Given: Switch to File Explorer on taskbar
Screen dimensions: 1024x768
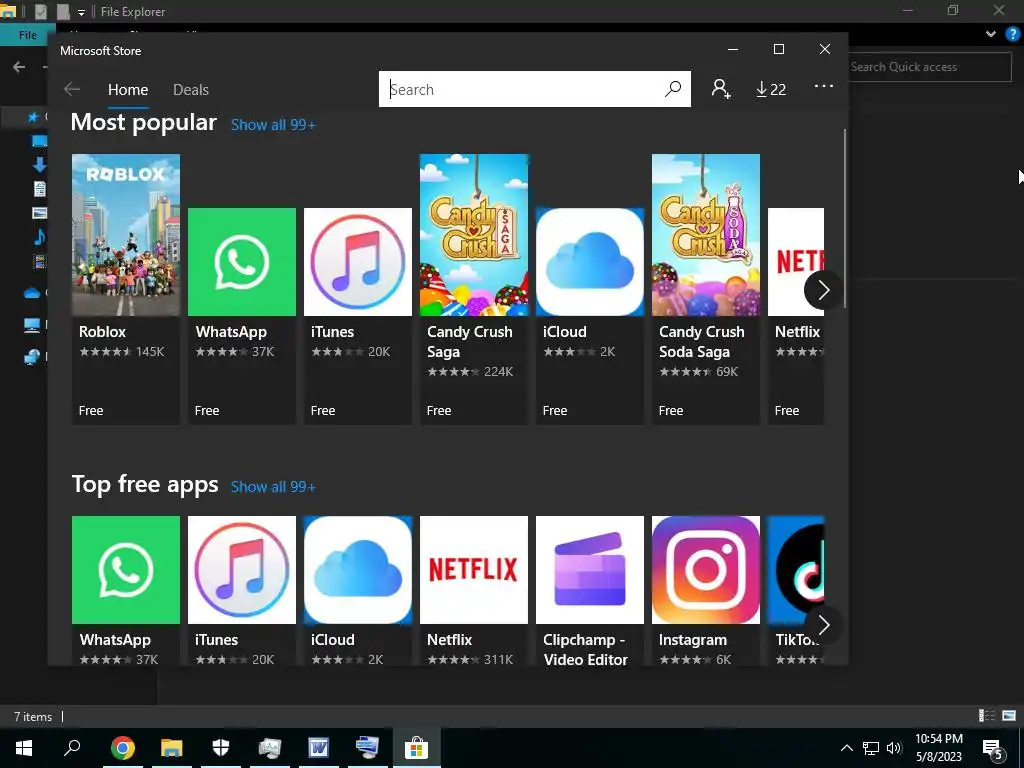Looking at the screenshot, I should point(172,748).
